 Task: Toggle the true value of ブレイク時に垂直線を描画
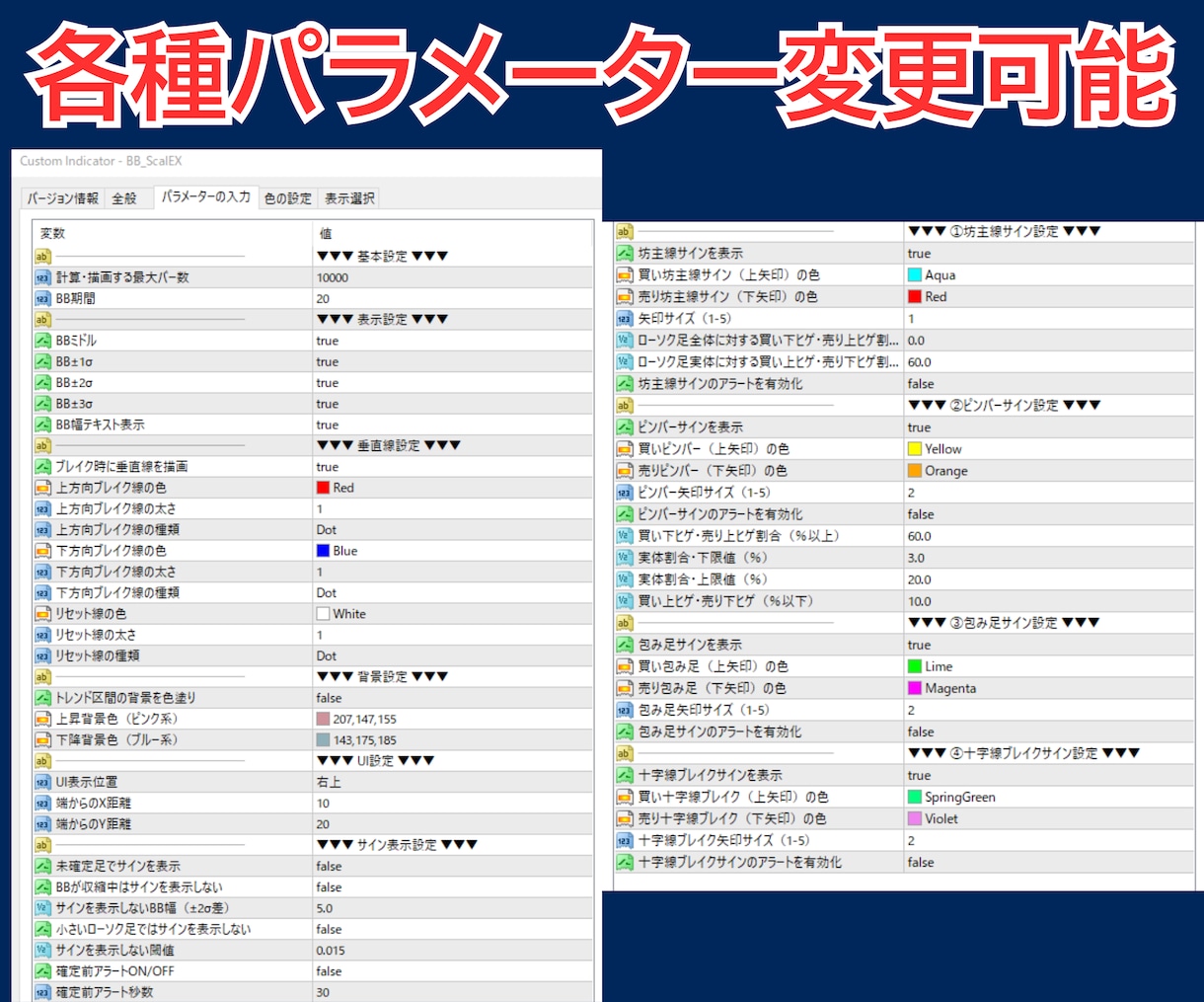point(328,467)
